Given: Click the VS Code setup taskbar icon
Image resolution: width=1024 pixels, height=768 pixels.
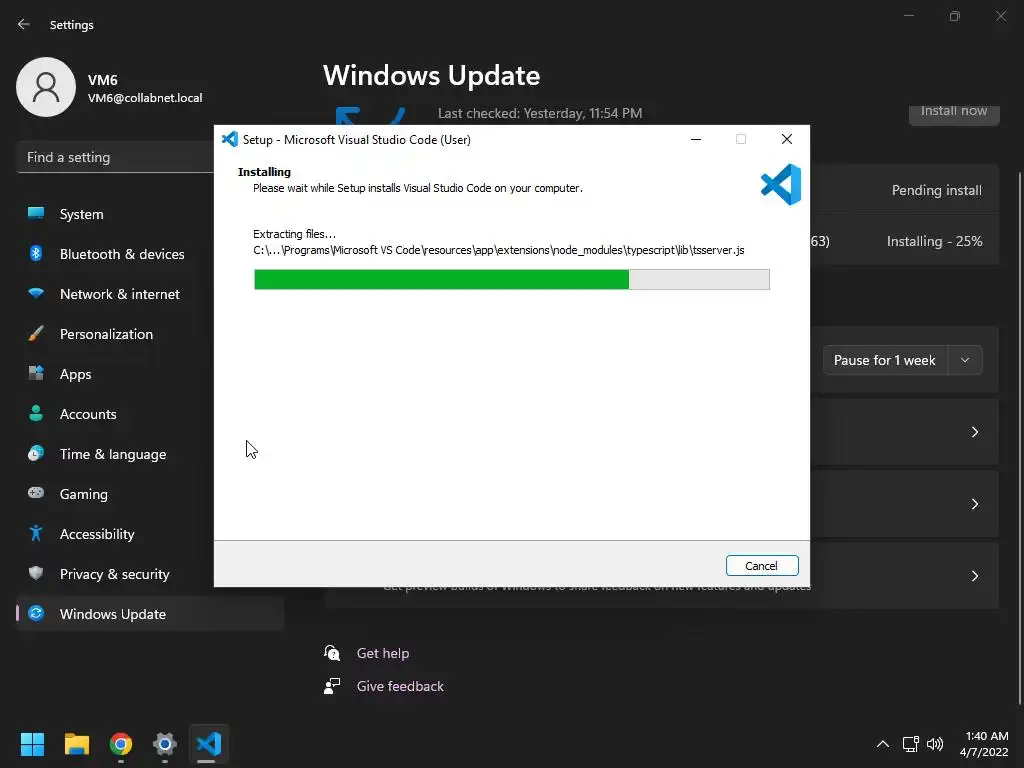Looking at the screenshot, I should [x=209, y=744].
